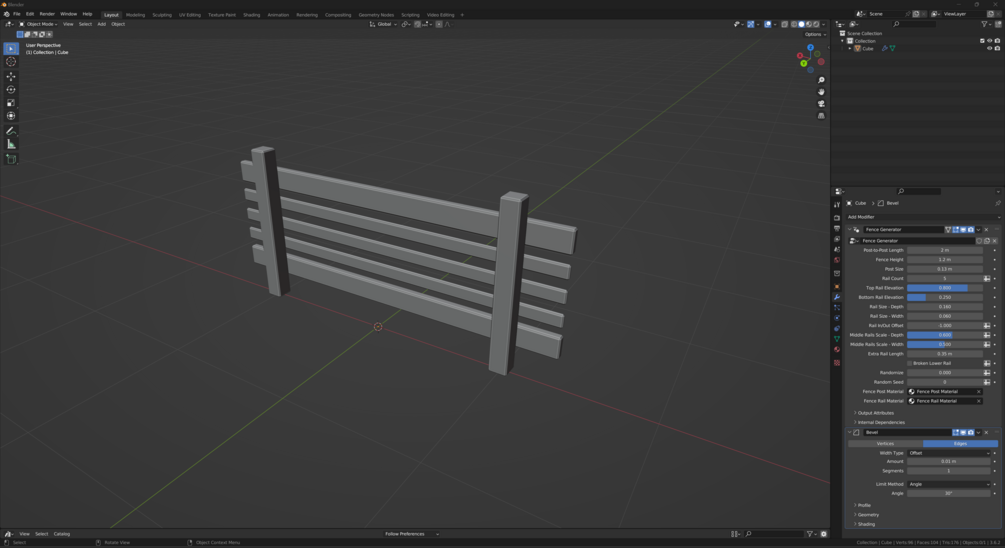
Task: Open the Tool properties tab
Action: [x=837, y=205]
